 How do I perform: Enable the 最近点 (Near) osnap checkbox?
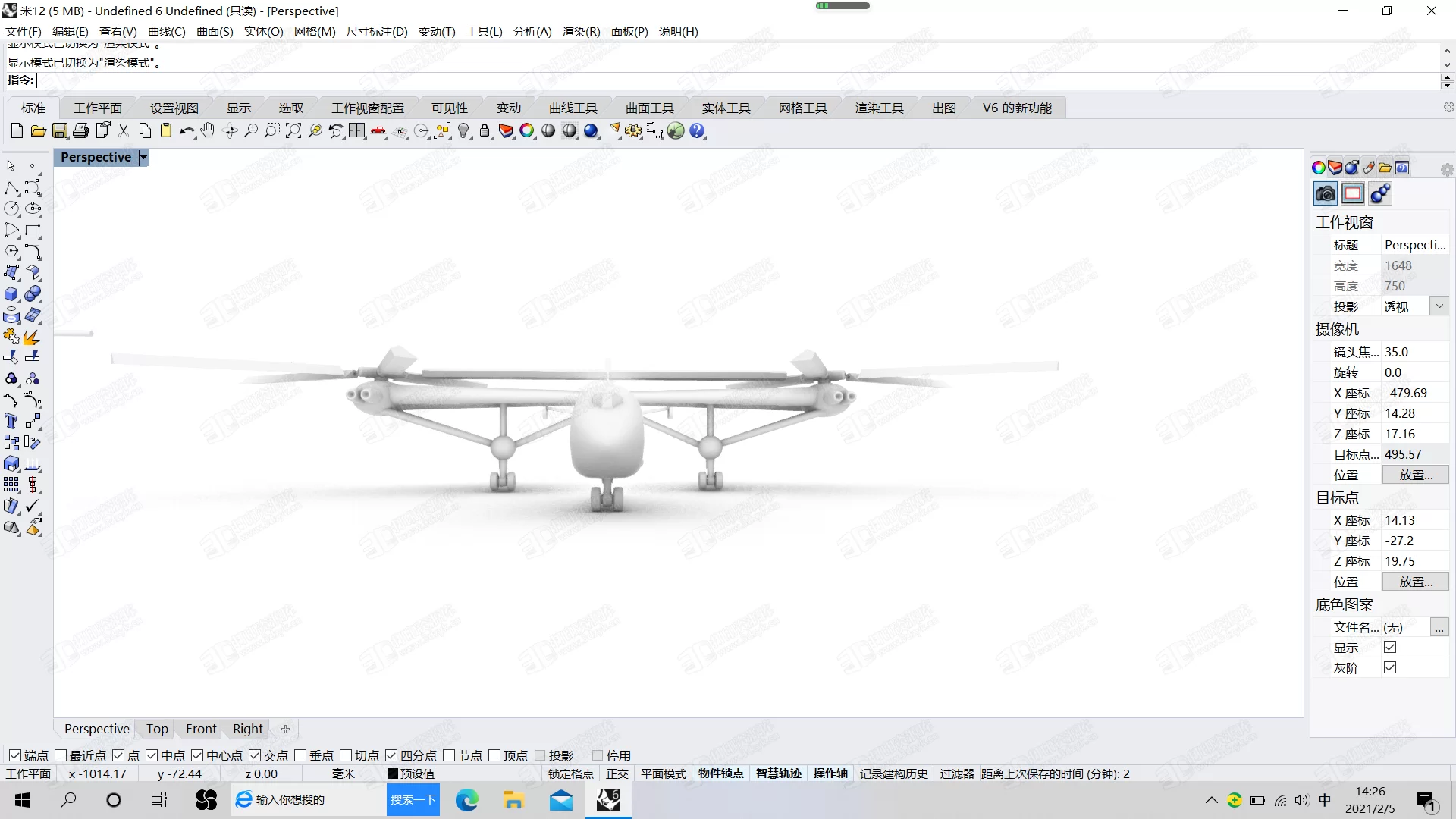(61, 755)
